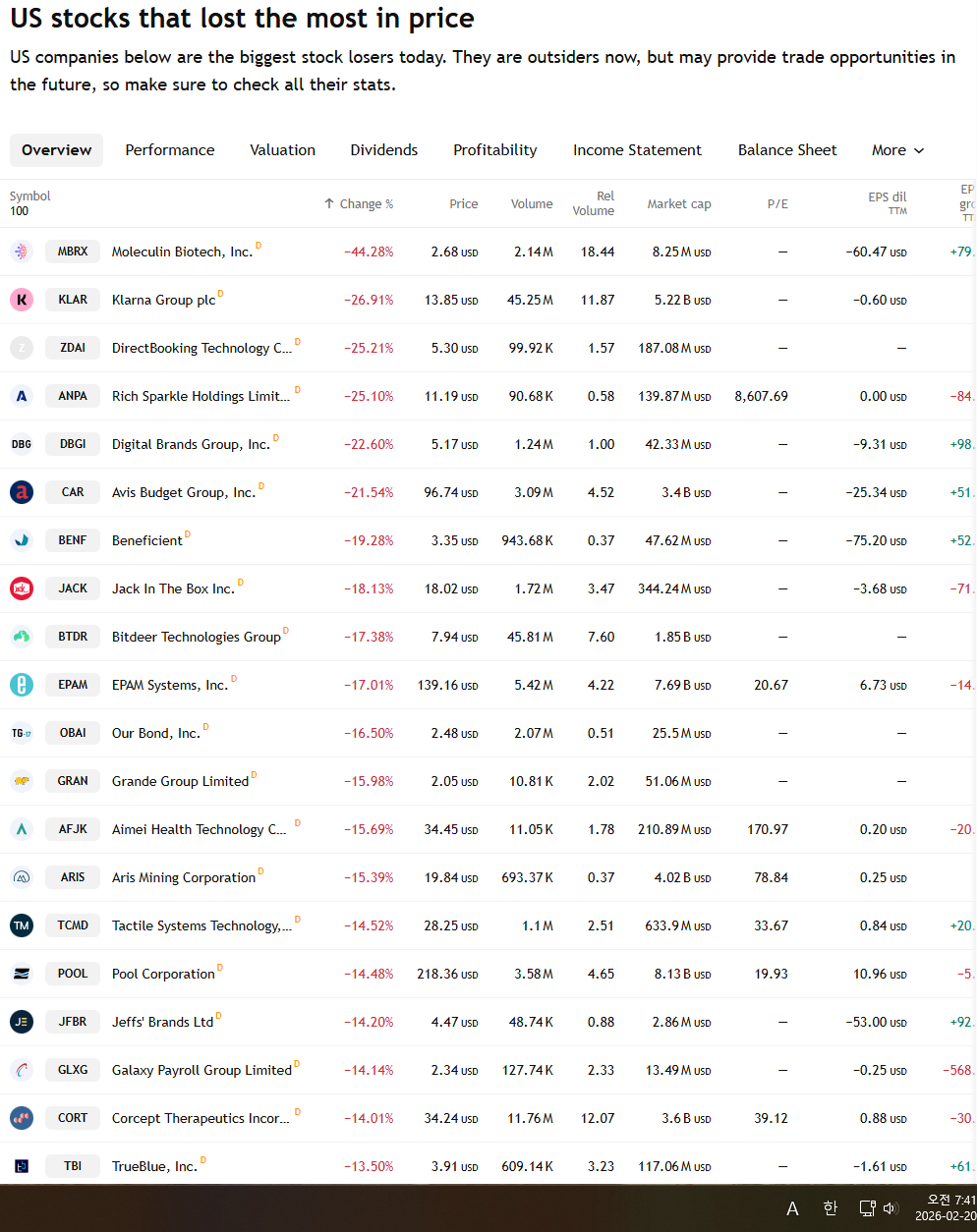
Task: Select the Overview tab
Action: 56,150
